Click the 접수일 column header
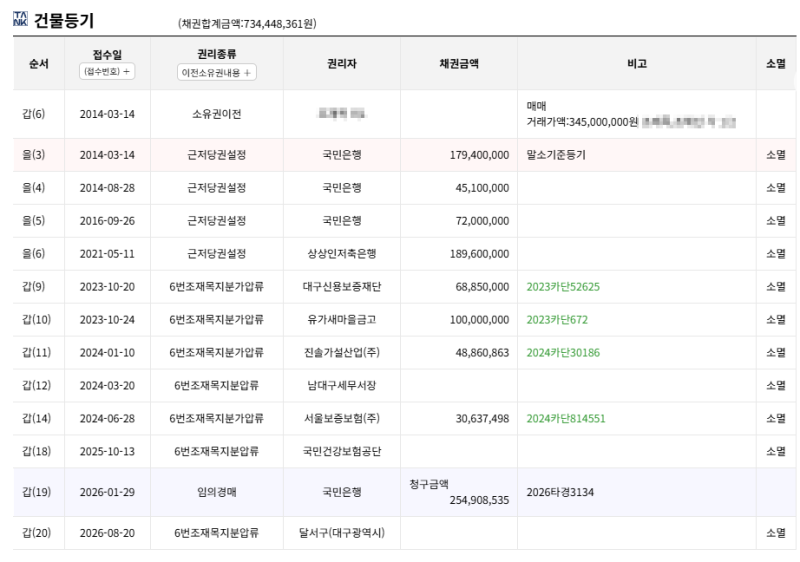The width and height of the screenshot is (800, 562). click(107, 55)
